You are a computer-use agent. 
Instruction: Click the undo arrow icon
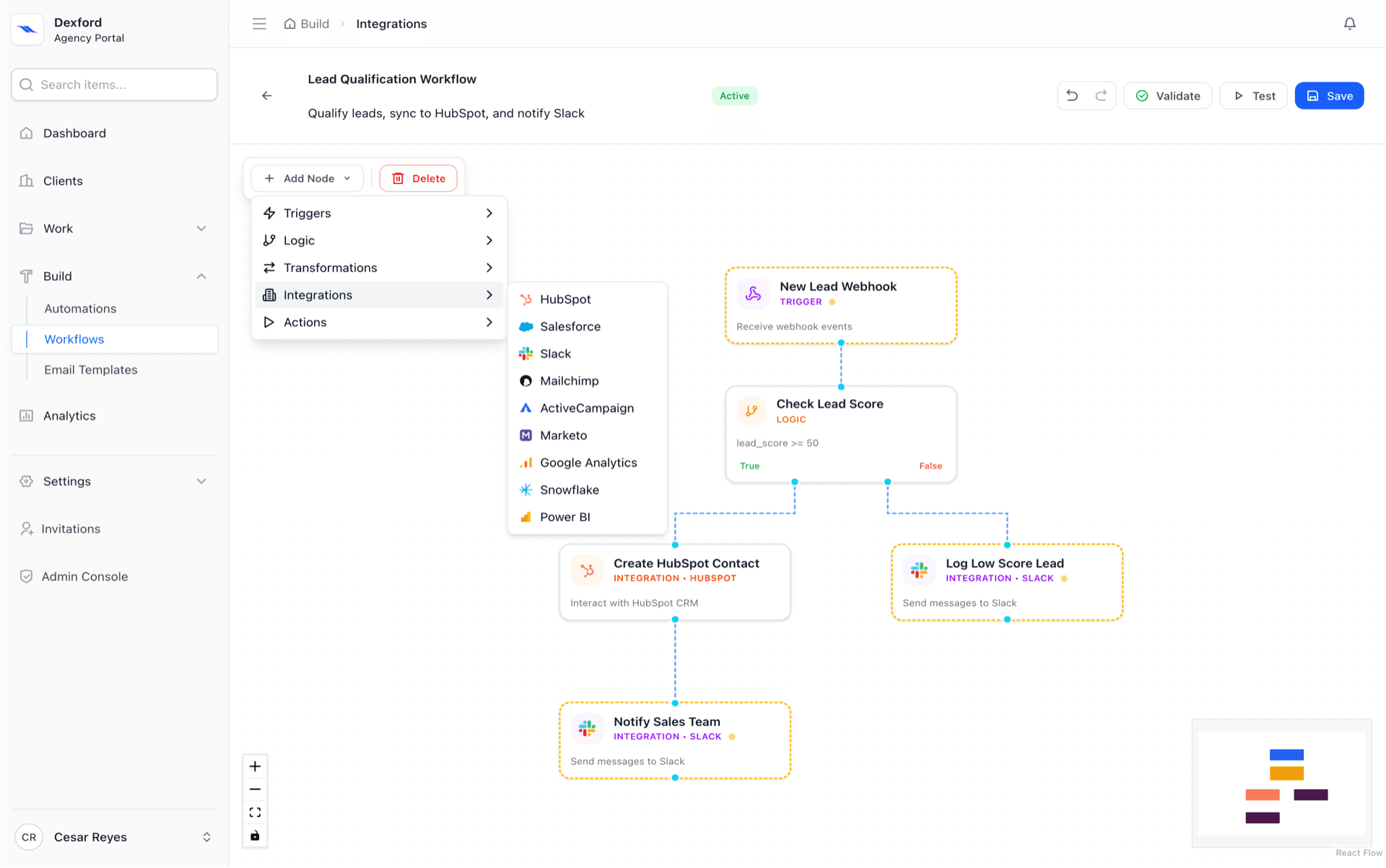[x=1072, y=96]
